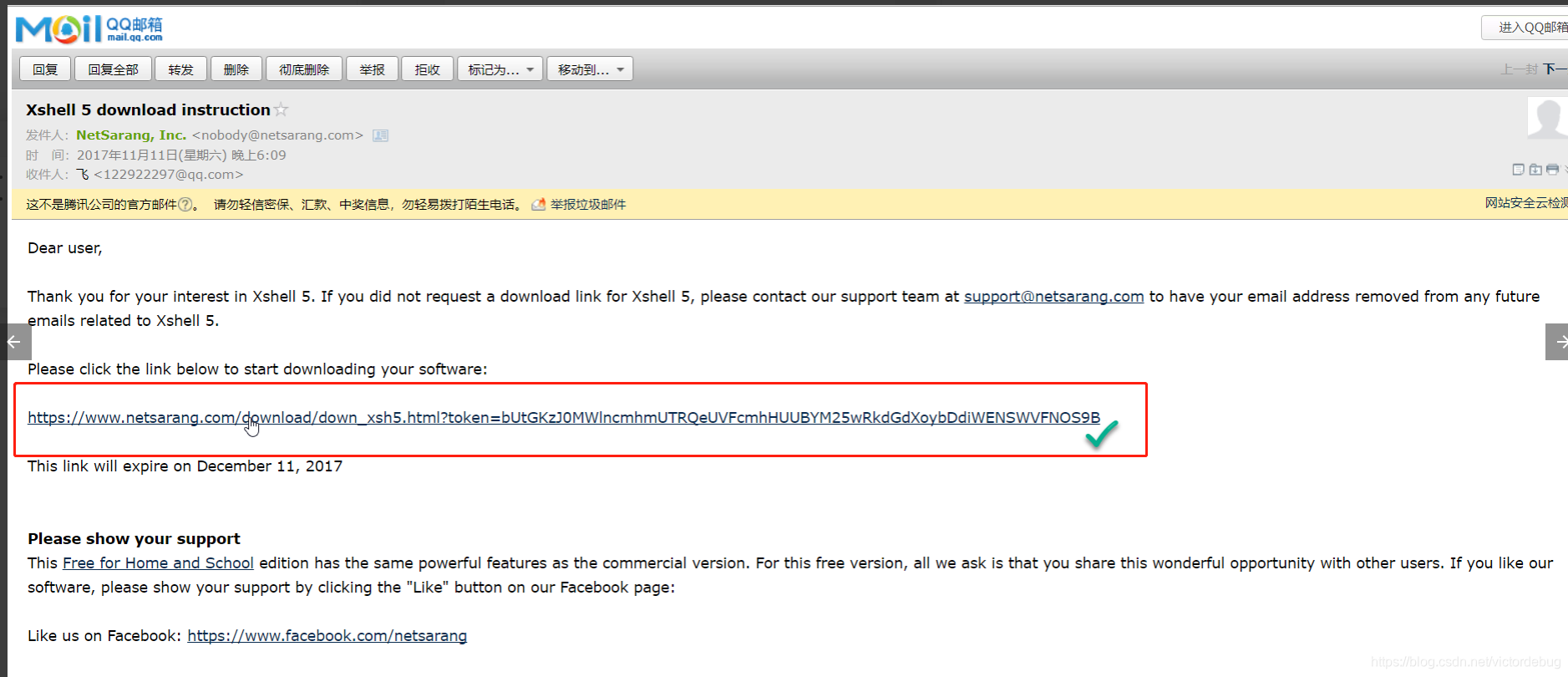Click the 'Please show your support' heading
1568x677 pixels.
[x=134, y=539]
